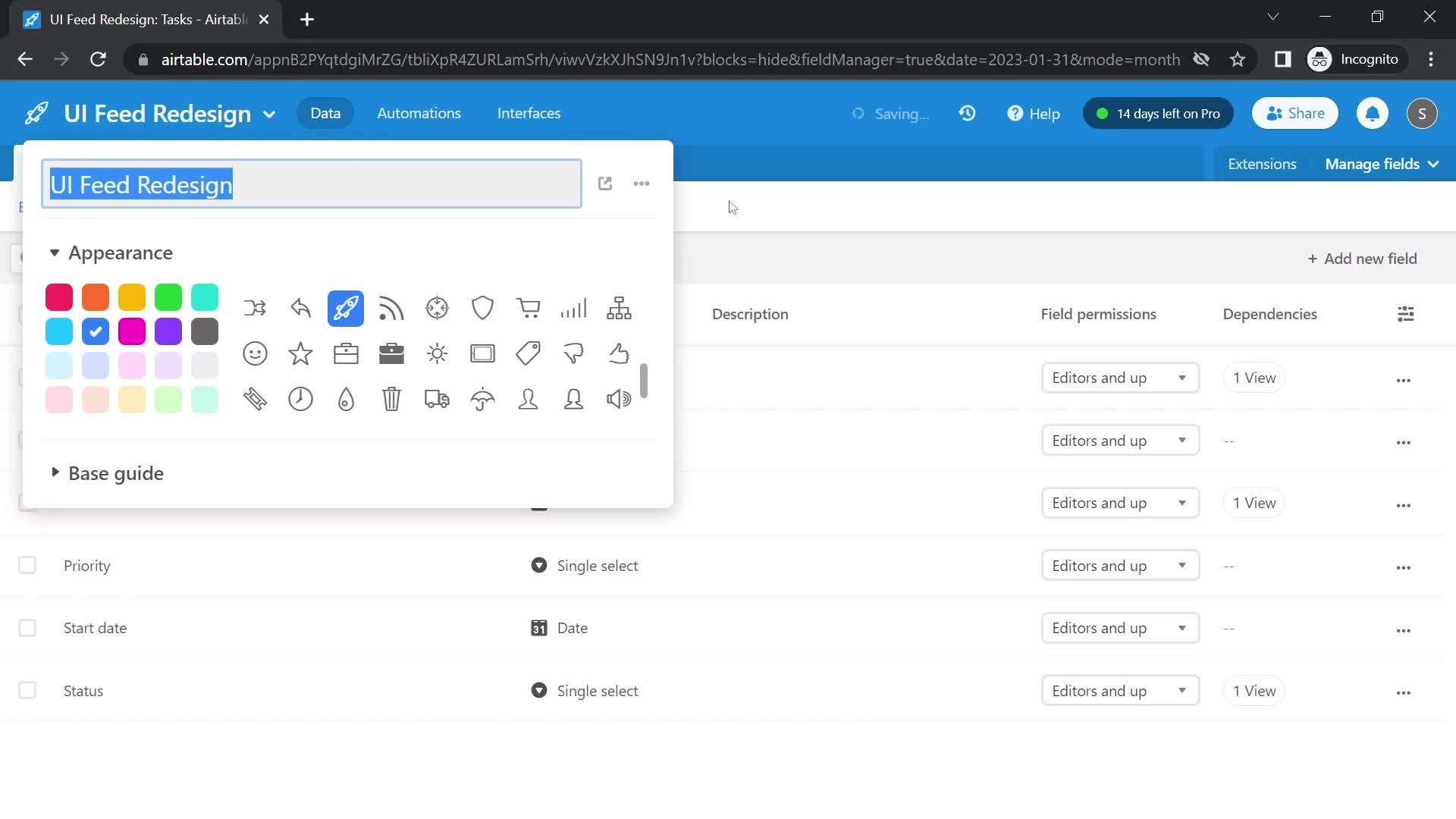Check the Status field checkbox
Screen dimensions: 1456x819
tap(27, 691)
